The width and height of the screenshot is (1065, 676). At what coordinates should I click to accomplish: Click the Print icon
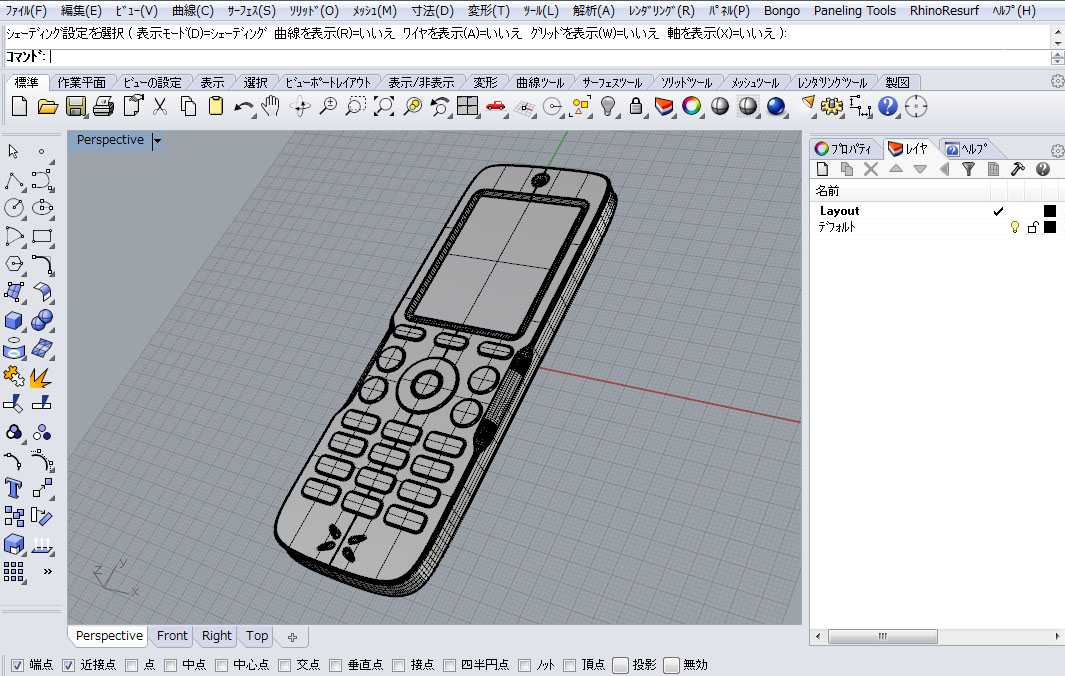(x=103, y=106)
